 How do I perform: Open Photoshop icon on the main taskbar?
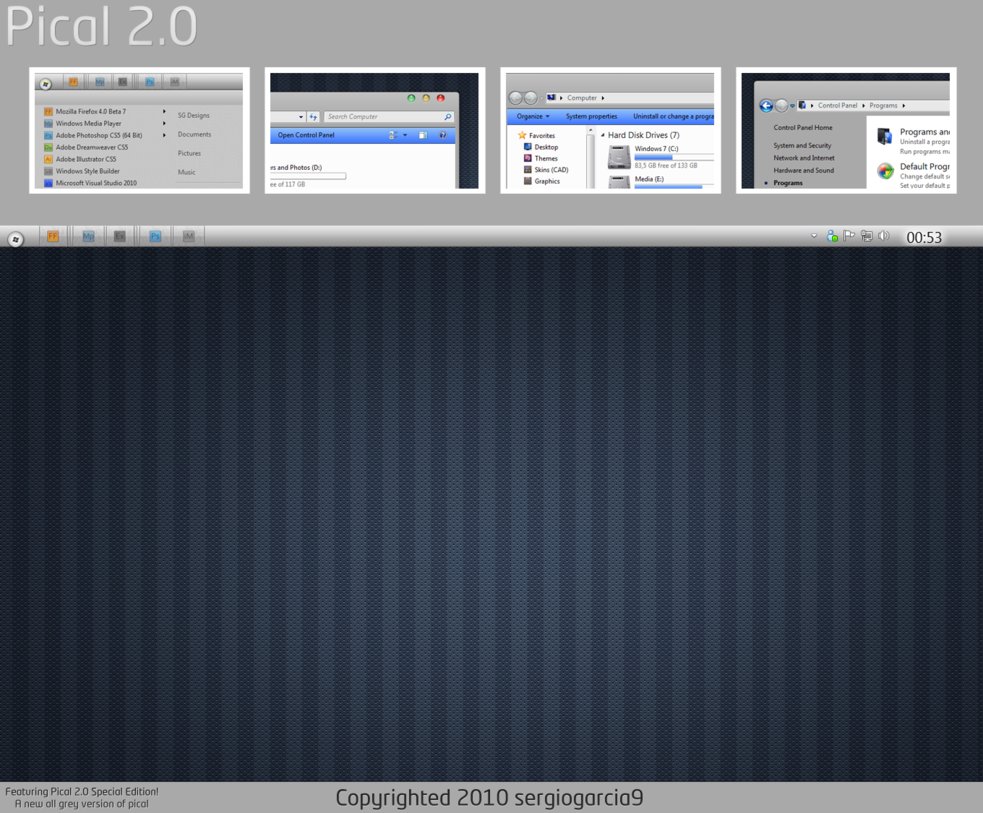click(155, 236)
